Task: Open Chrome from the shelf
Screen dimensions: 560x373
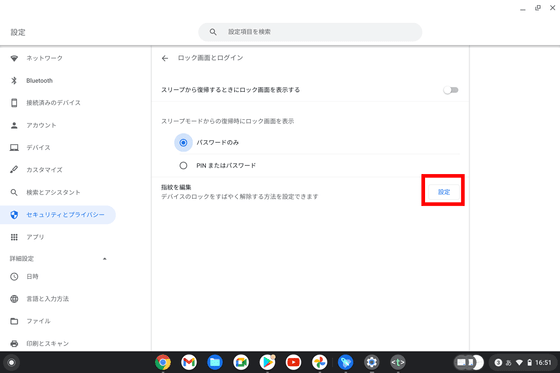Action: point(163,363)
